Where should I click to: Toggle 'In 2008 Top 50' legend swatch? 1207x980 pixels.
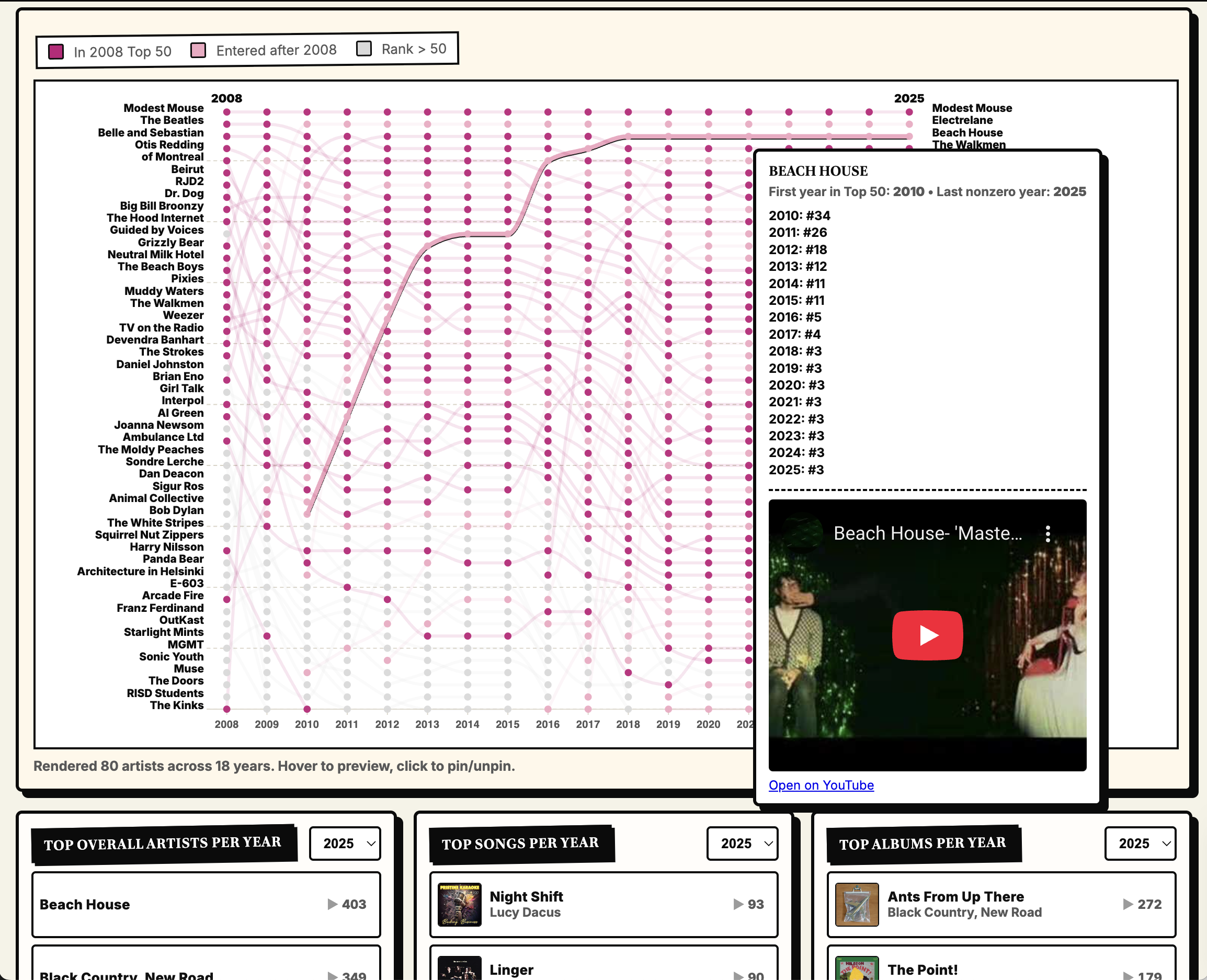pos(56,51)
